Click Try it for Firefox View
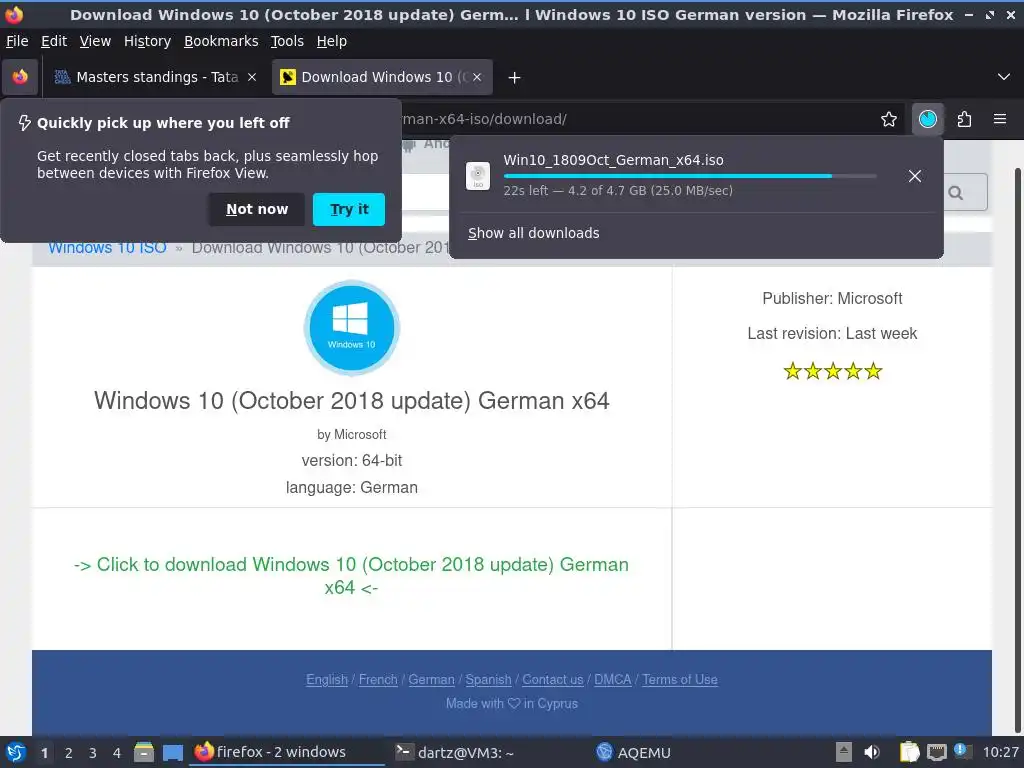The image size is (1024, 768). click(349, 209)
